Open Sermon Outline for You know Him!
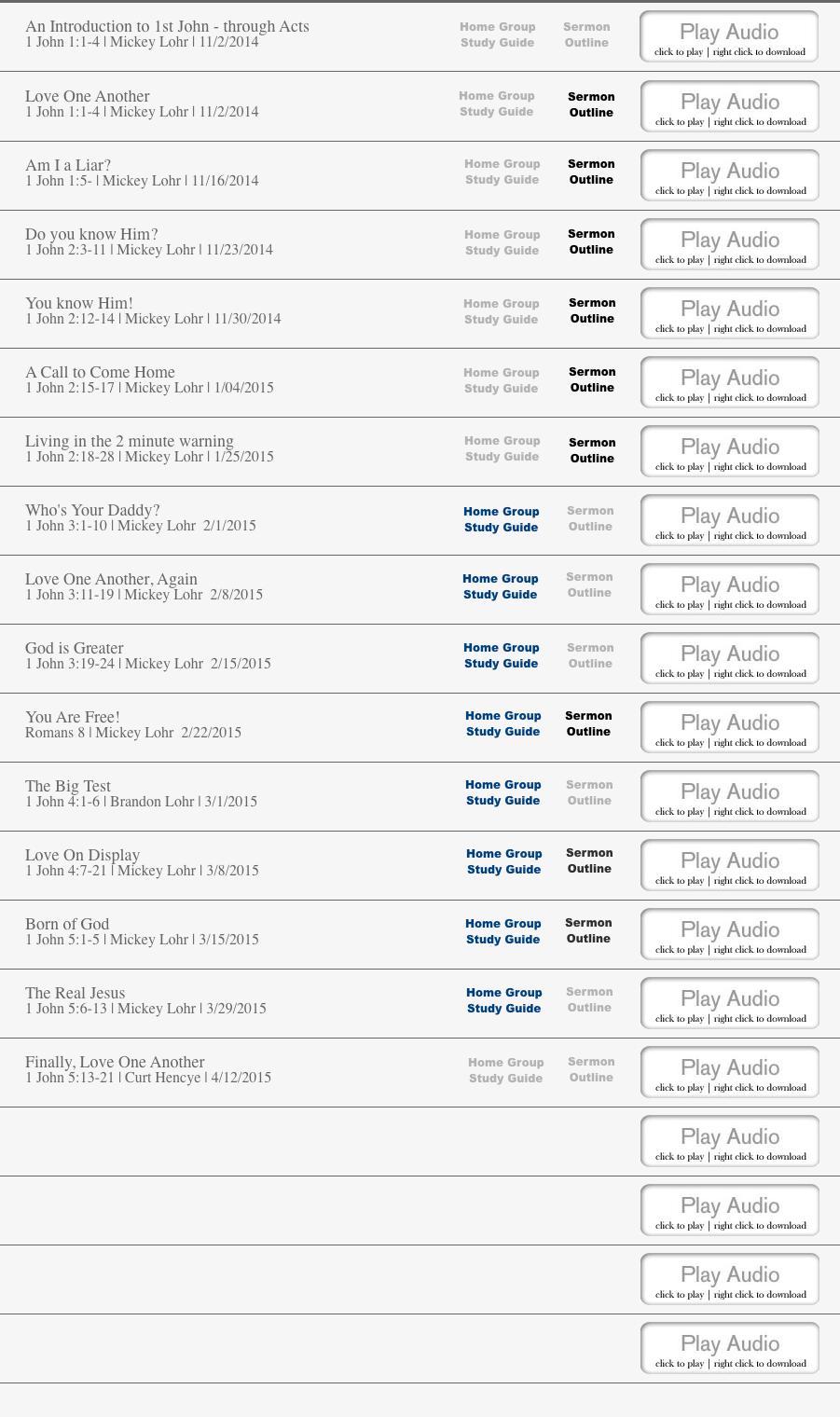Viewport: 840px width, 1417px height. tap(592, 310)
